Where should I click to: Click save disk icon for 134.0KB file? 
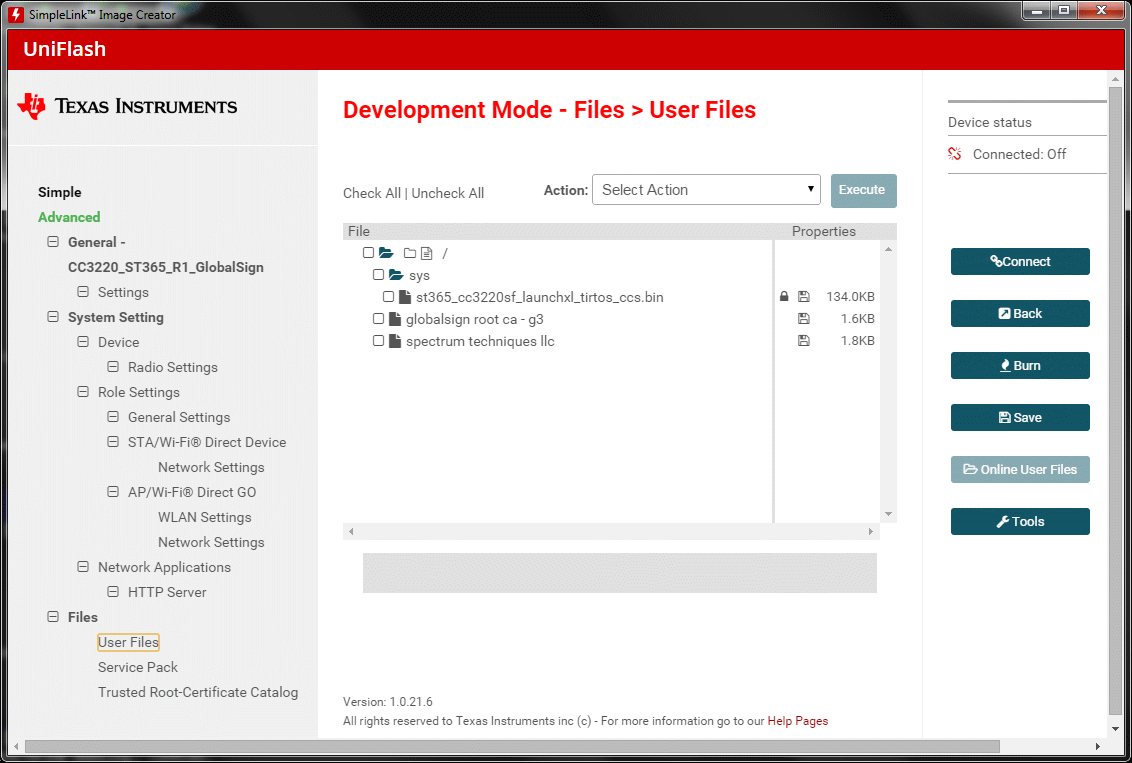click(804, 296)
